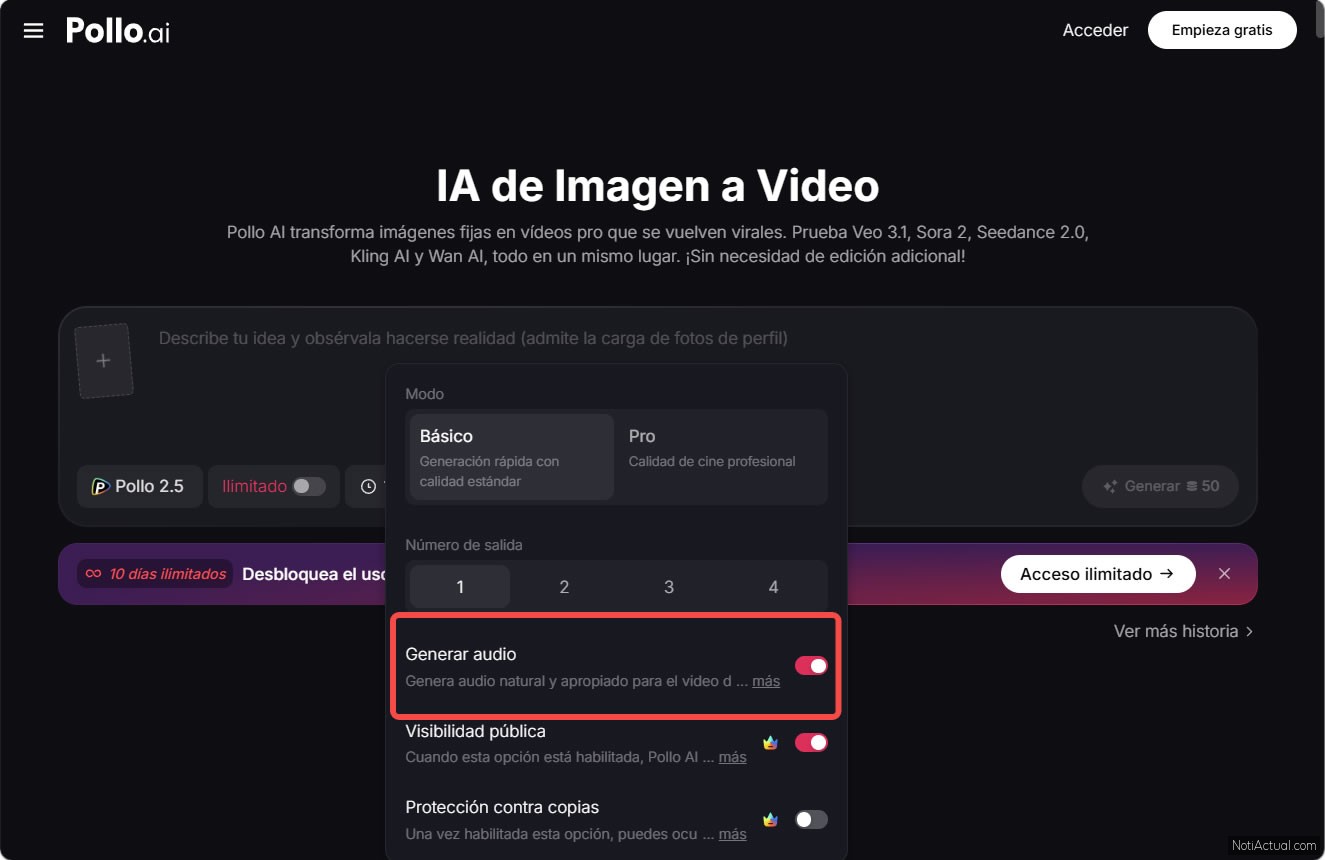Click the Pollo.ai logo

coord(118,30)
